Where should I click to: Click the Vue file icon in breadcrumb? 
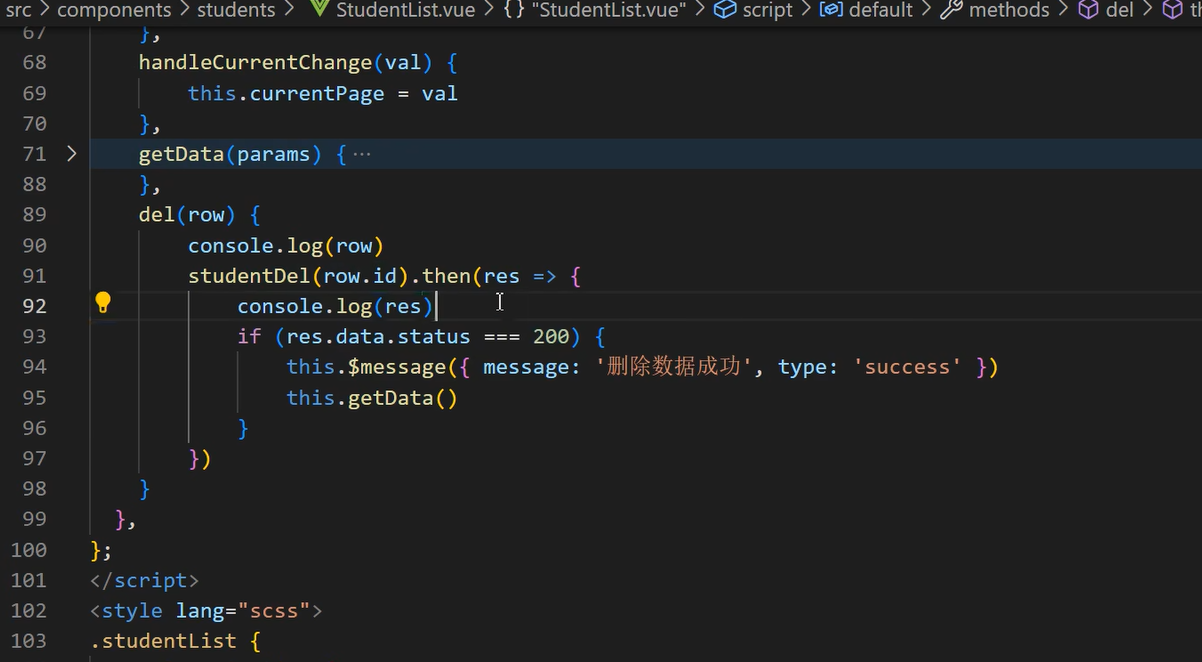319,10
